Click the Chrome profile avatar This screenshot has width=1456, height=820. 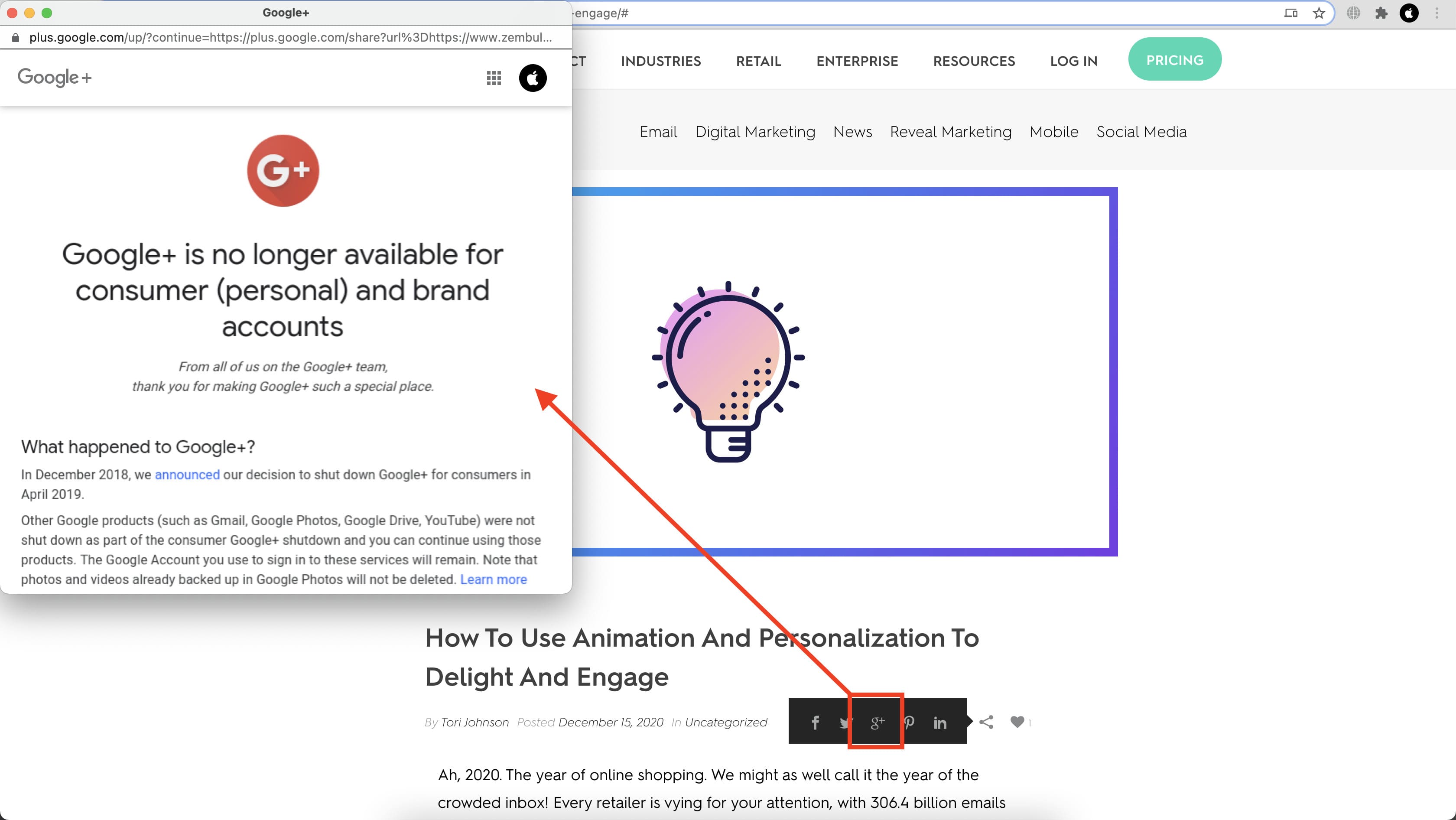pos(1409,13)
